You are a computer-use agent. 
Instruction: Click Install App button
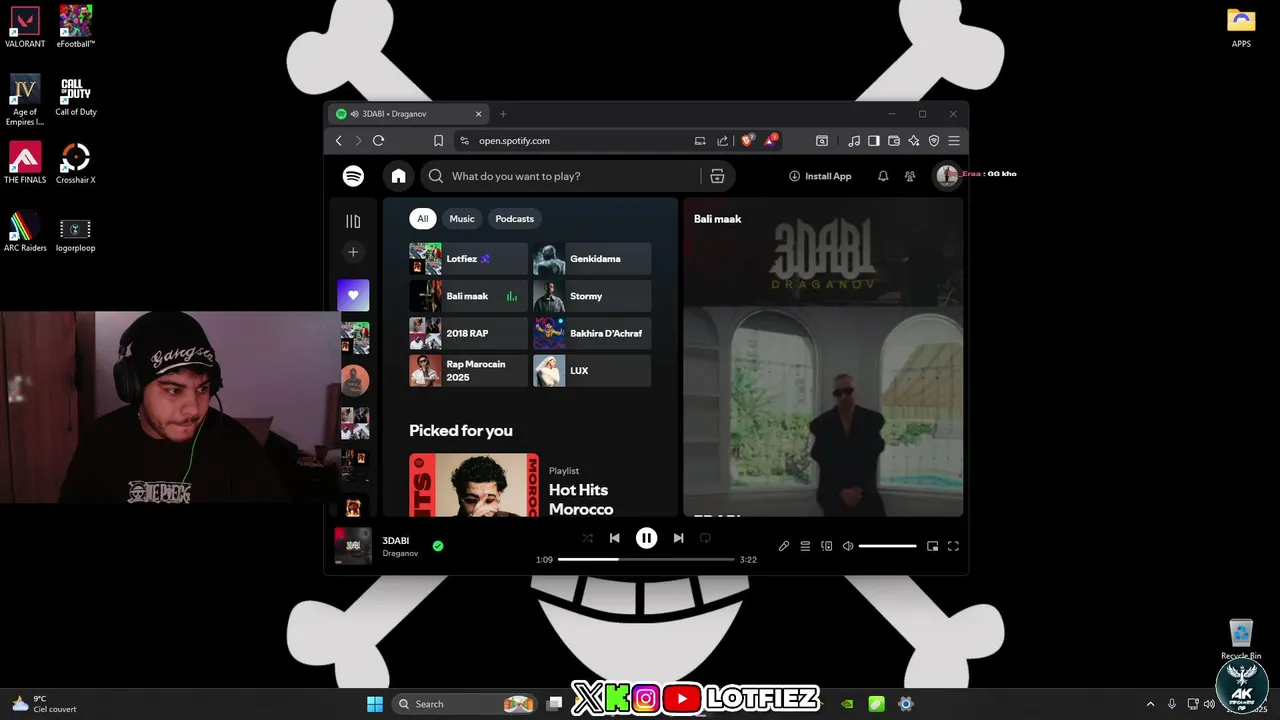[820, 176]
